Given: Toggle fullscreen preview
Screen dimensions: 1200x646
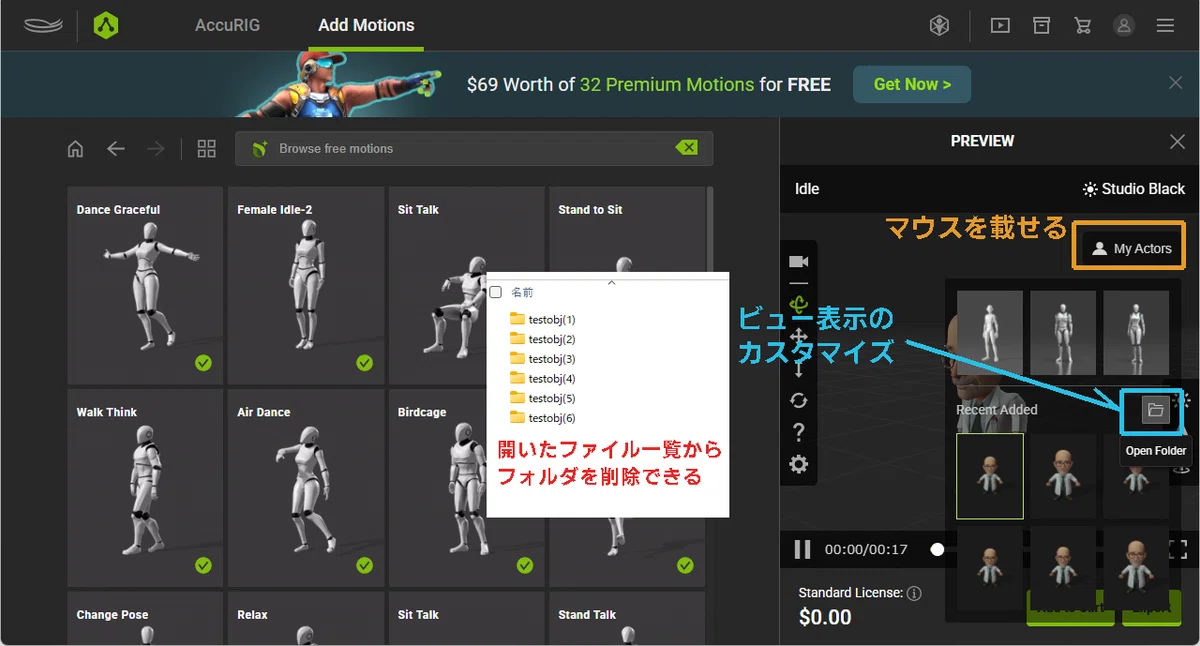Looking at the screenshot, I should point(1178,549).
